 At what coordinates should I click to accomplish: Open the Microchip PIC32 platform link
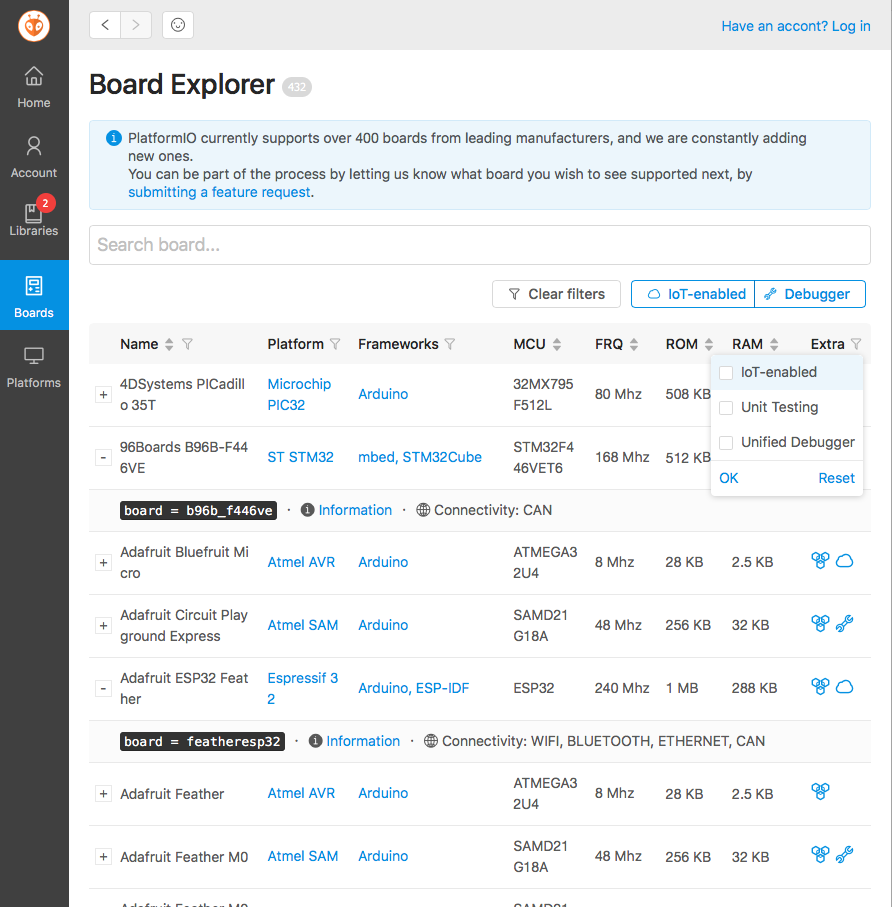pyautogui.click(x=299, y=394)
